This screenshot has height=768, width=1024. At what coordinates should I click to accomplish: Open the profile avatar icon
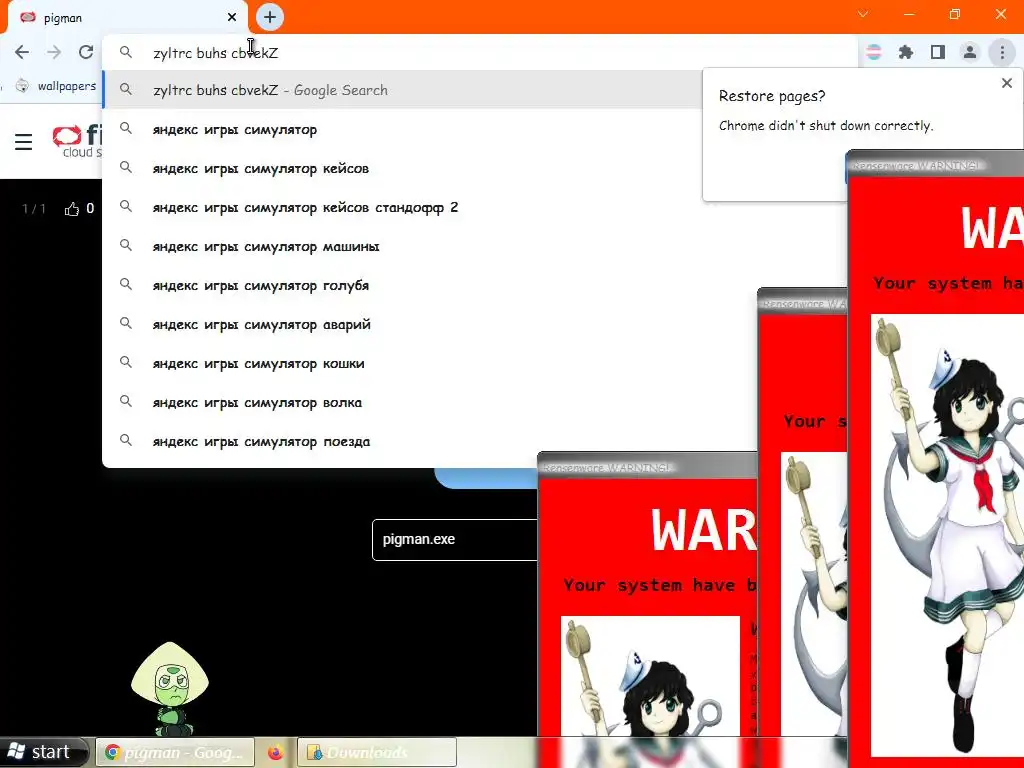970,52
